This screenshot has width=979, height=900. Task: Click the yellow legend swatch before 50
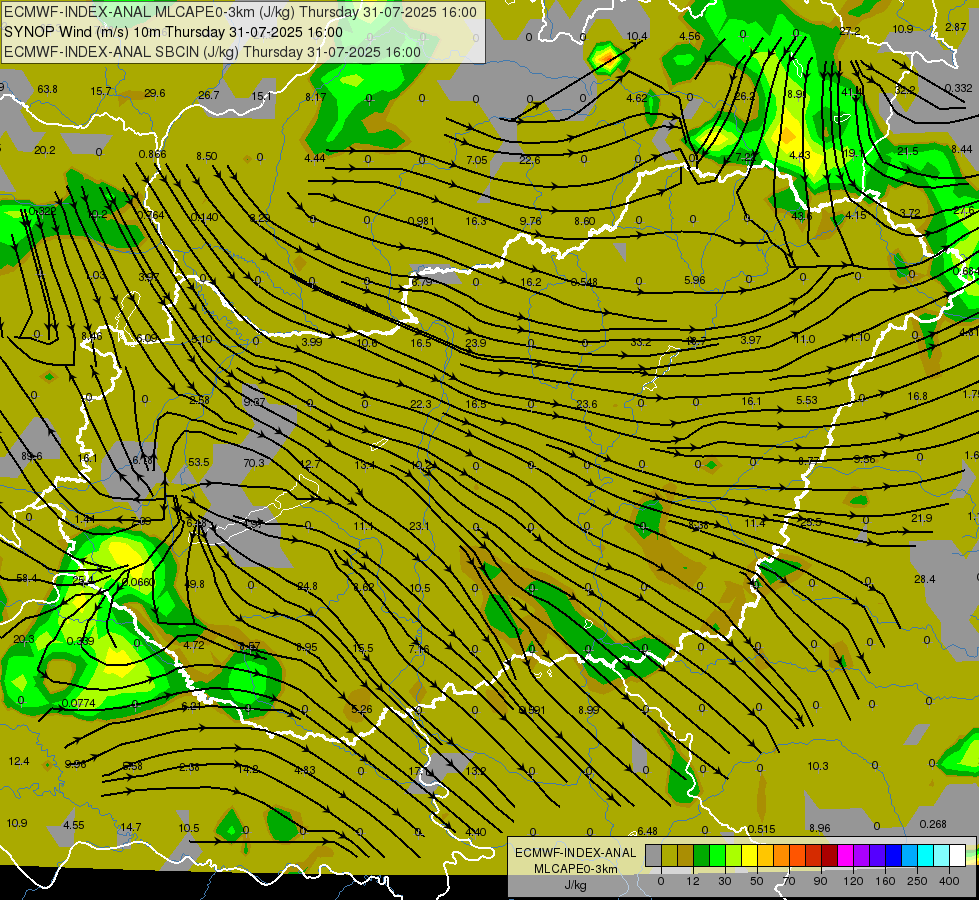point(749,855)
